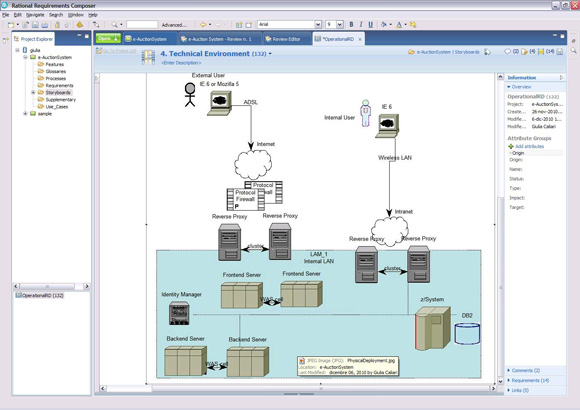Image resolution: width=580 pixels, height=410 pixels.
Task: Open the Technical Environment title dropdown arrow
Action: point(270,54)
